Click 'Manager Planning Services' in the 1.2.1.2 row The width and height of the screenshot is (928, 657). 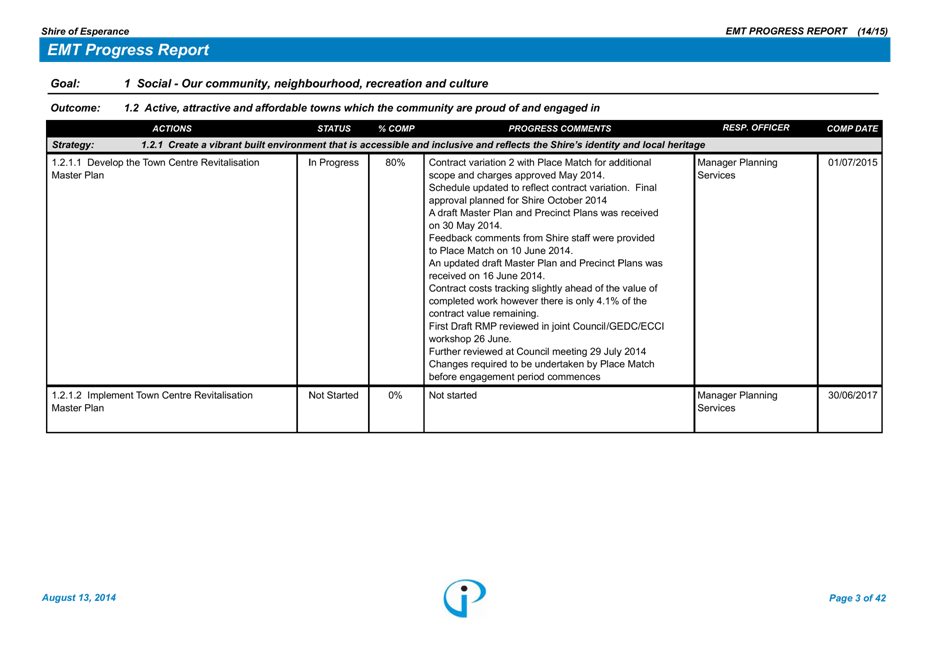tap(737, 401)
